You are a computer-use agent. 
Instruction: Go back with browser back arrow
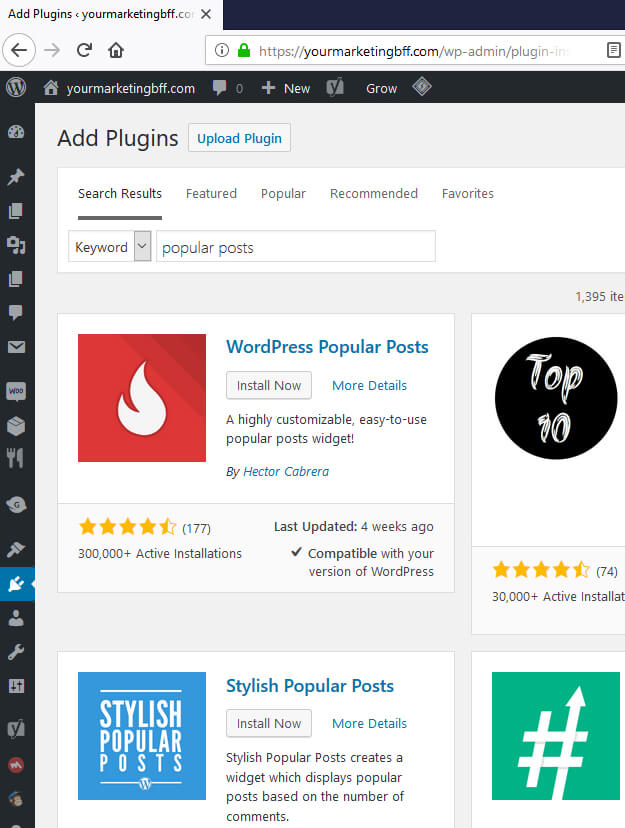pos(19,50)
